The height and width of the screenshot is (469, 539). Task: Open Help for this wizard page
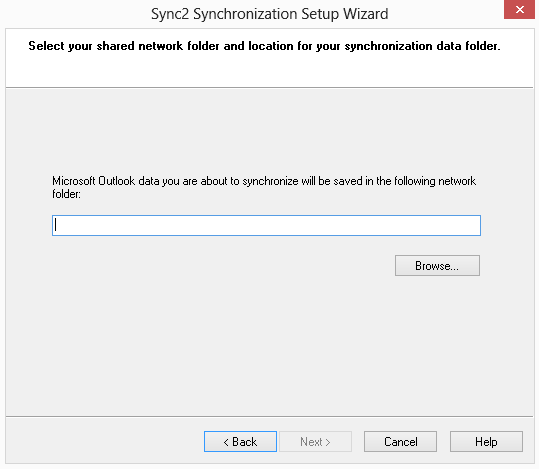pos(486,441)
